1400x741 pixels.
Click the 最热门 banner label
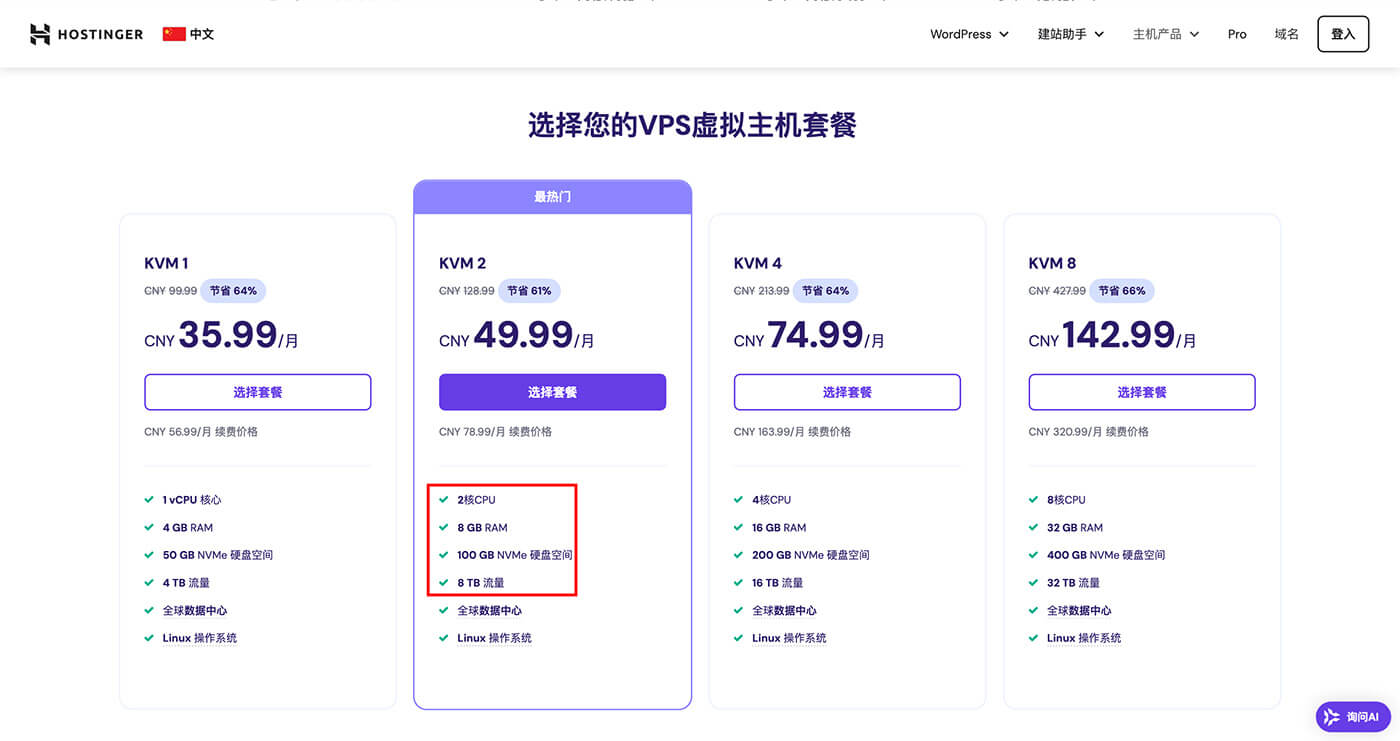pyautogui.click(x=552, y=197)
